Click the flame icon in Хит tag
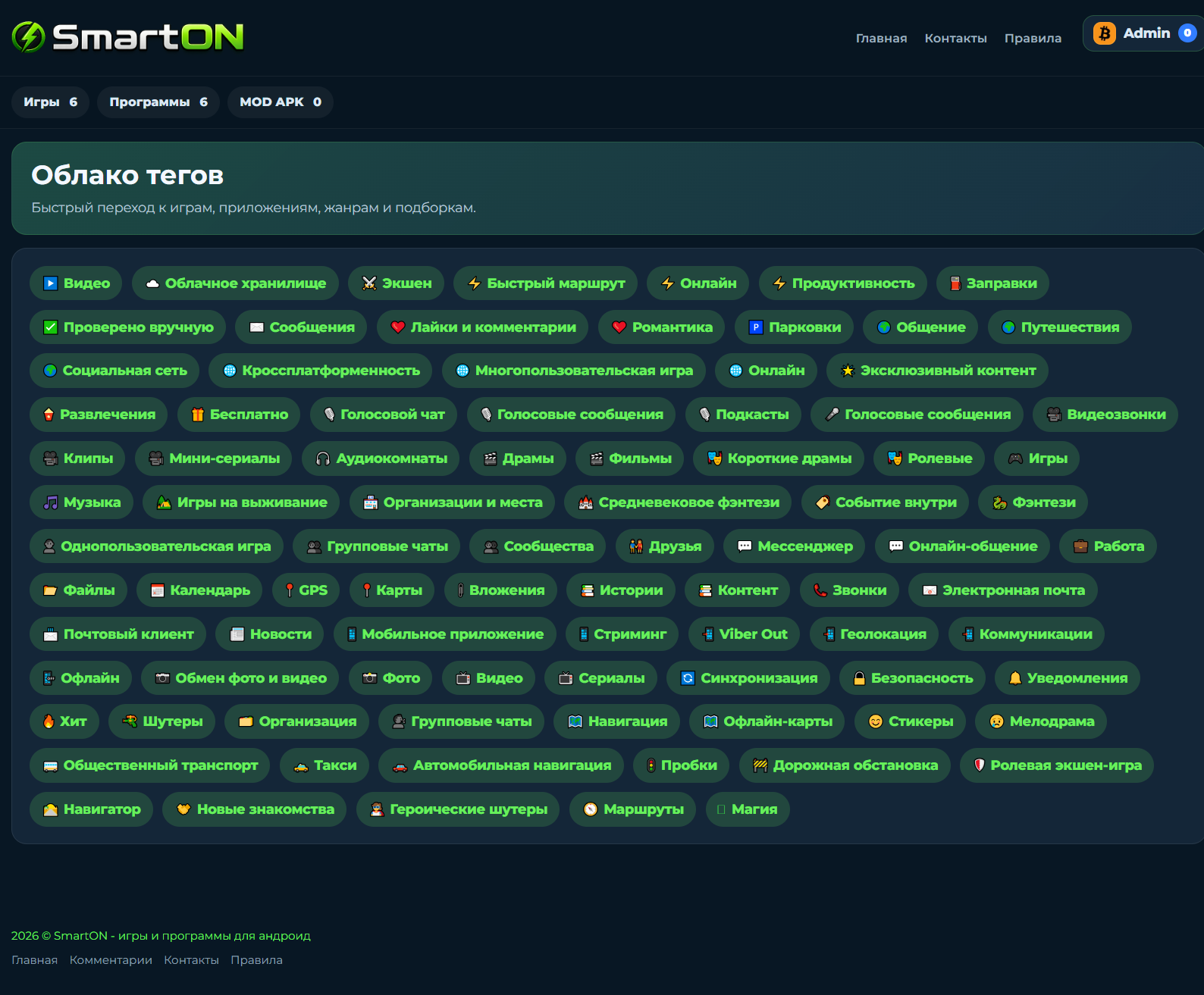Image resolution: width=1204 pixels, height=995 pixels. (x=49, y=721)
